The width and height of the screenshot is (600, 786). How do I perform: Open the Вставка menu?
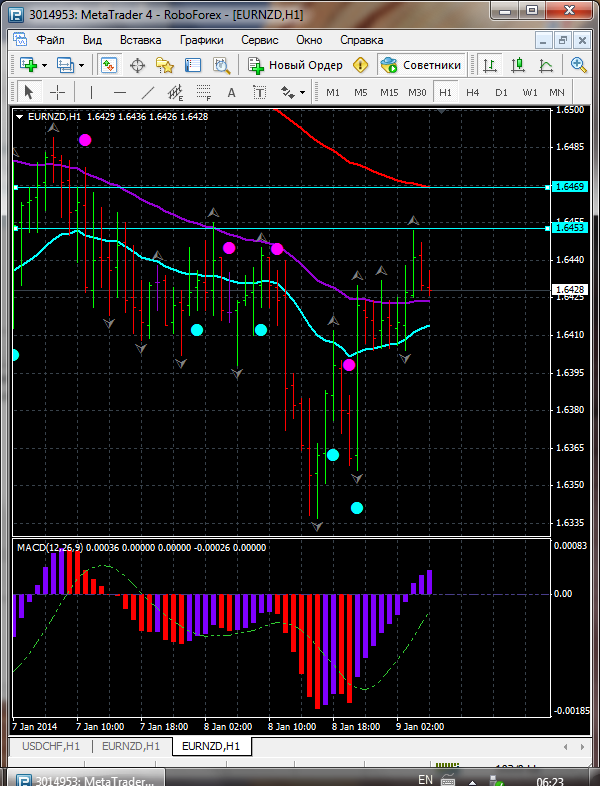tap(140, 40)
